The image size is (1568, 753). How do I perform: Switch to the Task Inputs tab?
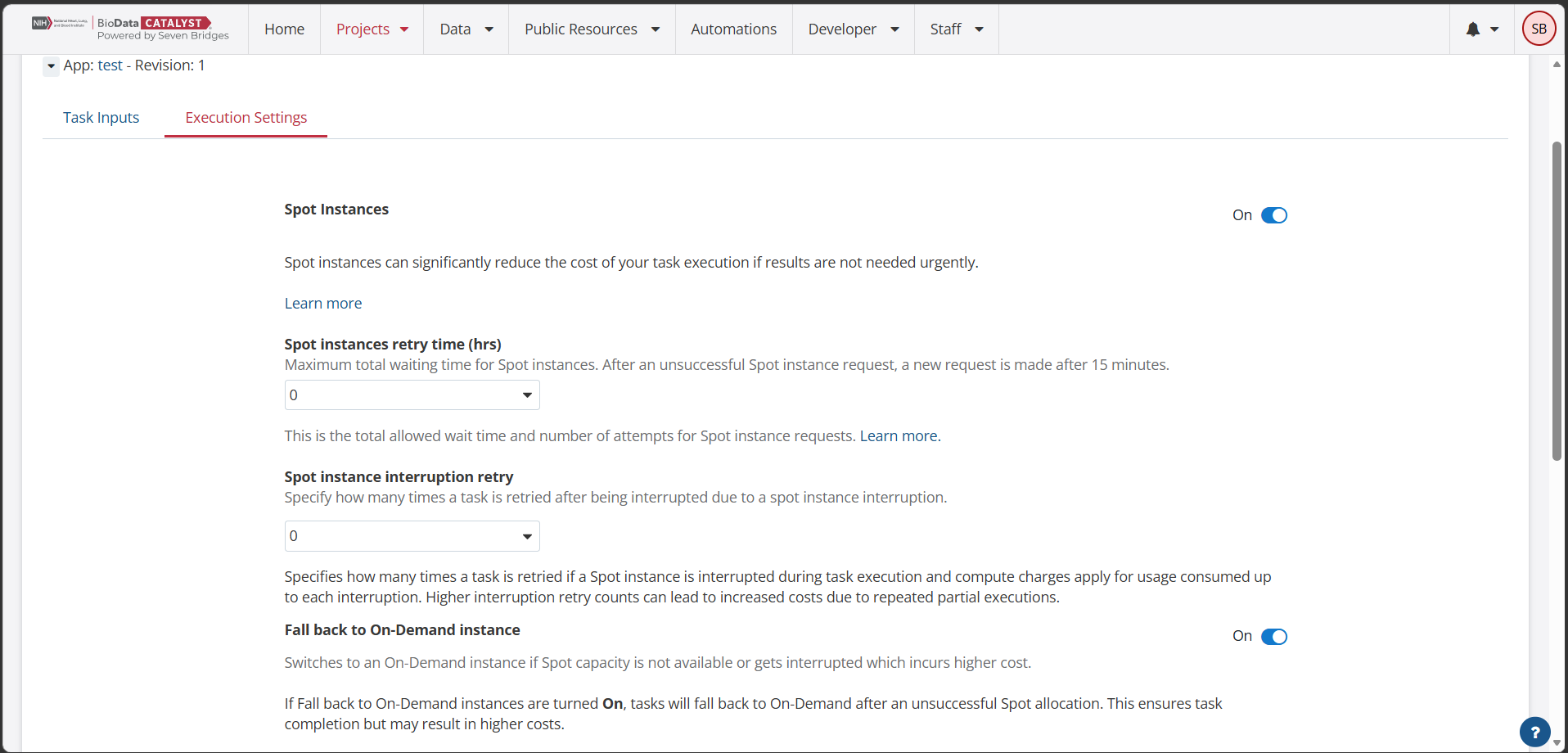tap(101, 118)
